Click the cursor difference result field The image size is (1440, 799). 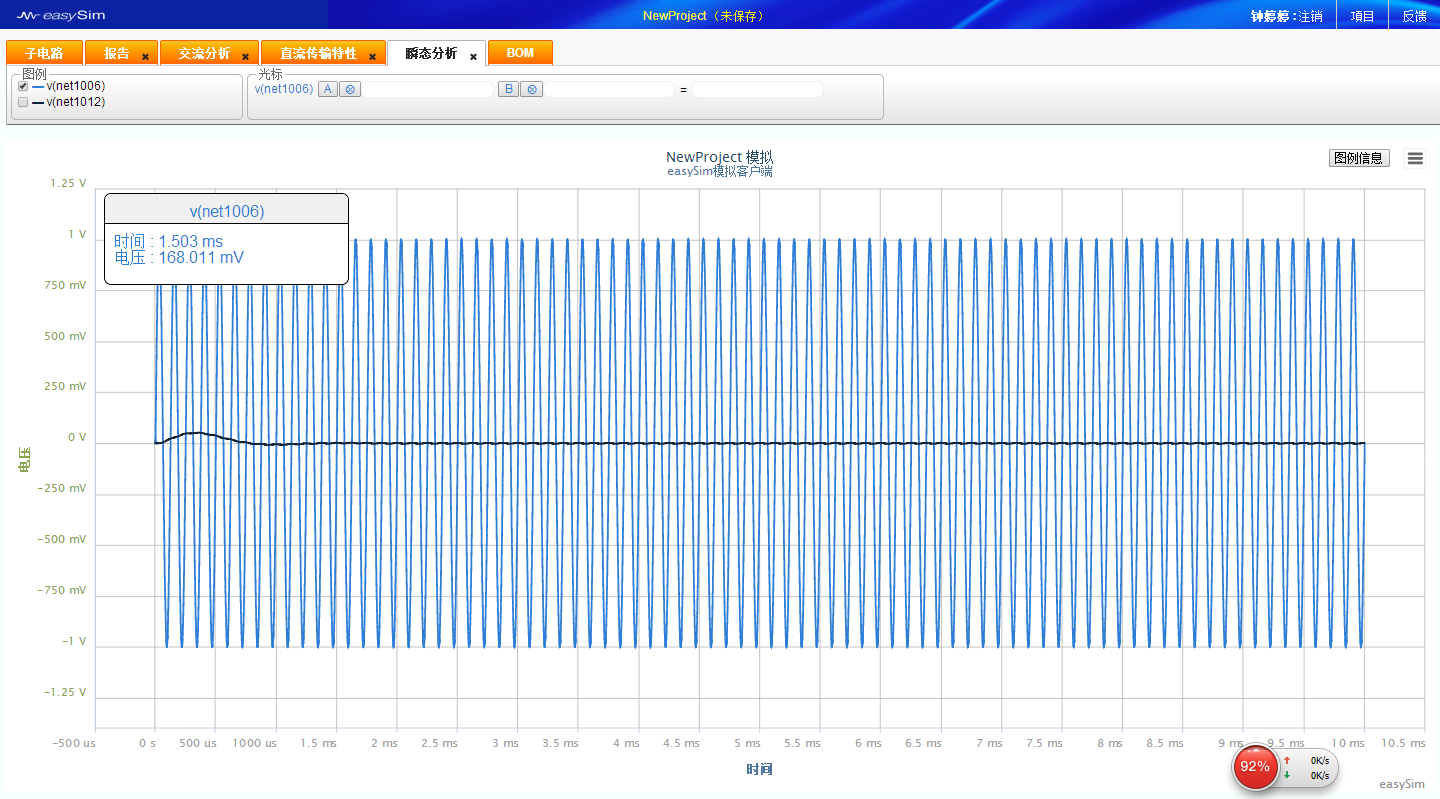pos(757,90)
